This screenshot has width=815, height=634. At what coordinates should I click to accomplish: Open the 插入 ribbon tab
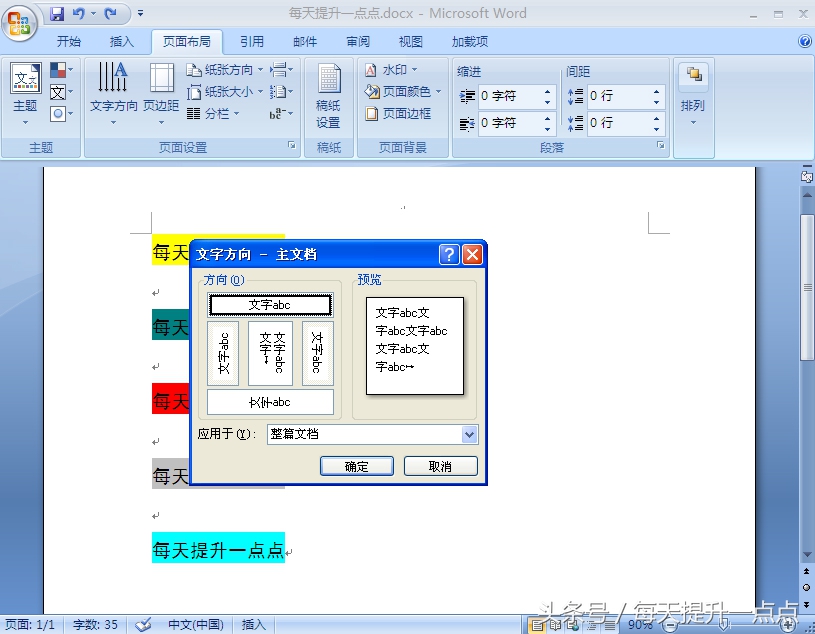point(122,42)
